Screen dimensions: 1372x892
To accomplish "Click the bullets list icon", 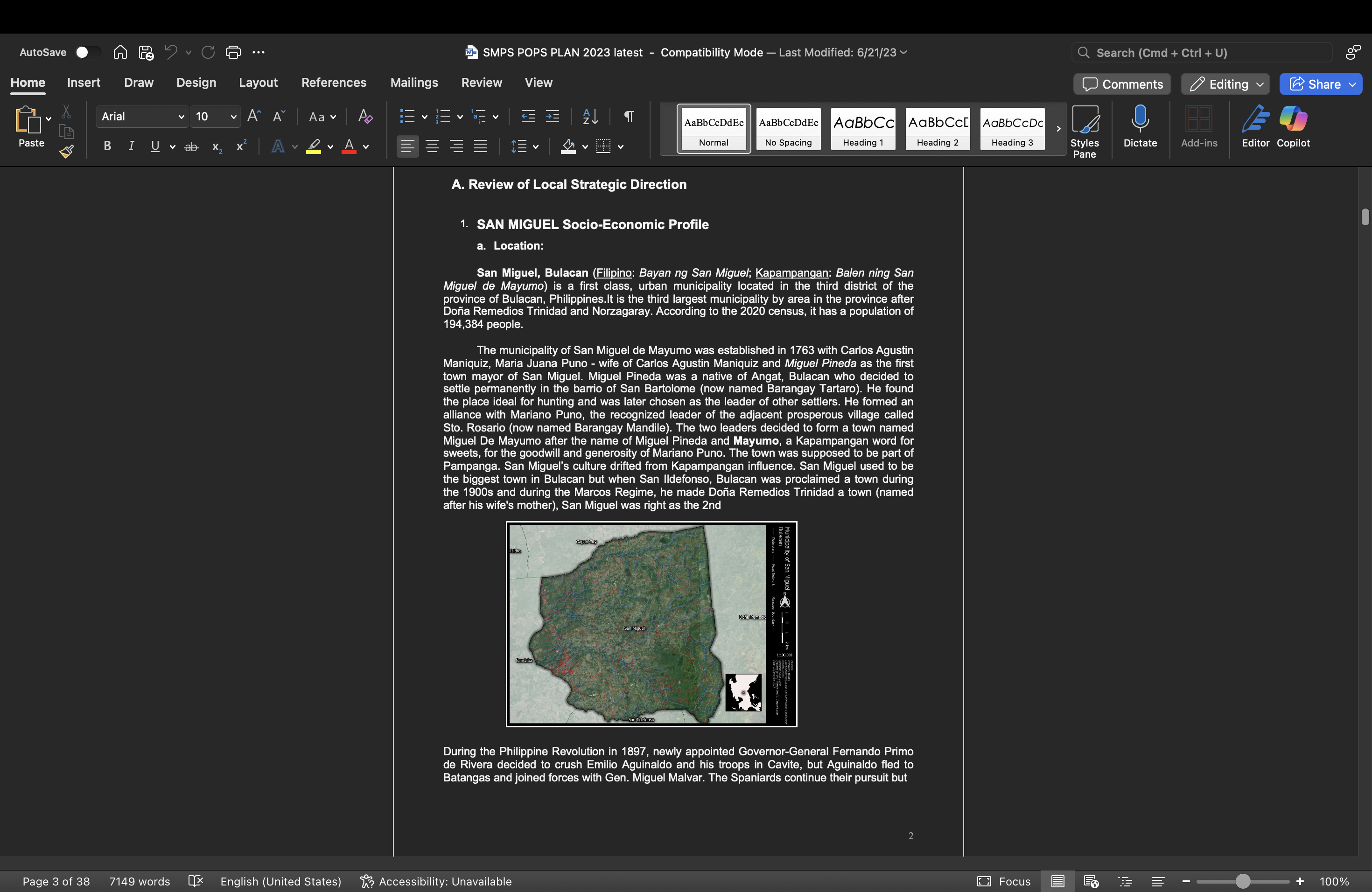I will click(407, 116).
